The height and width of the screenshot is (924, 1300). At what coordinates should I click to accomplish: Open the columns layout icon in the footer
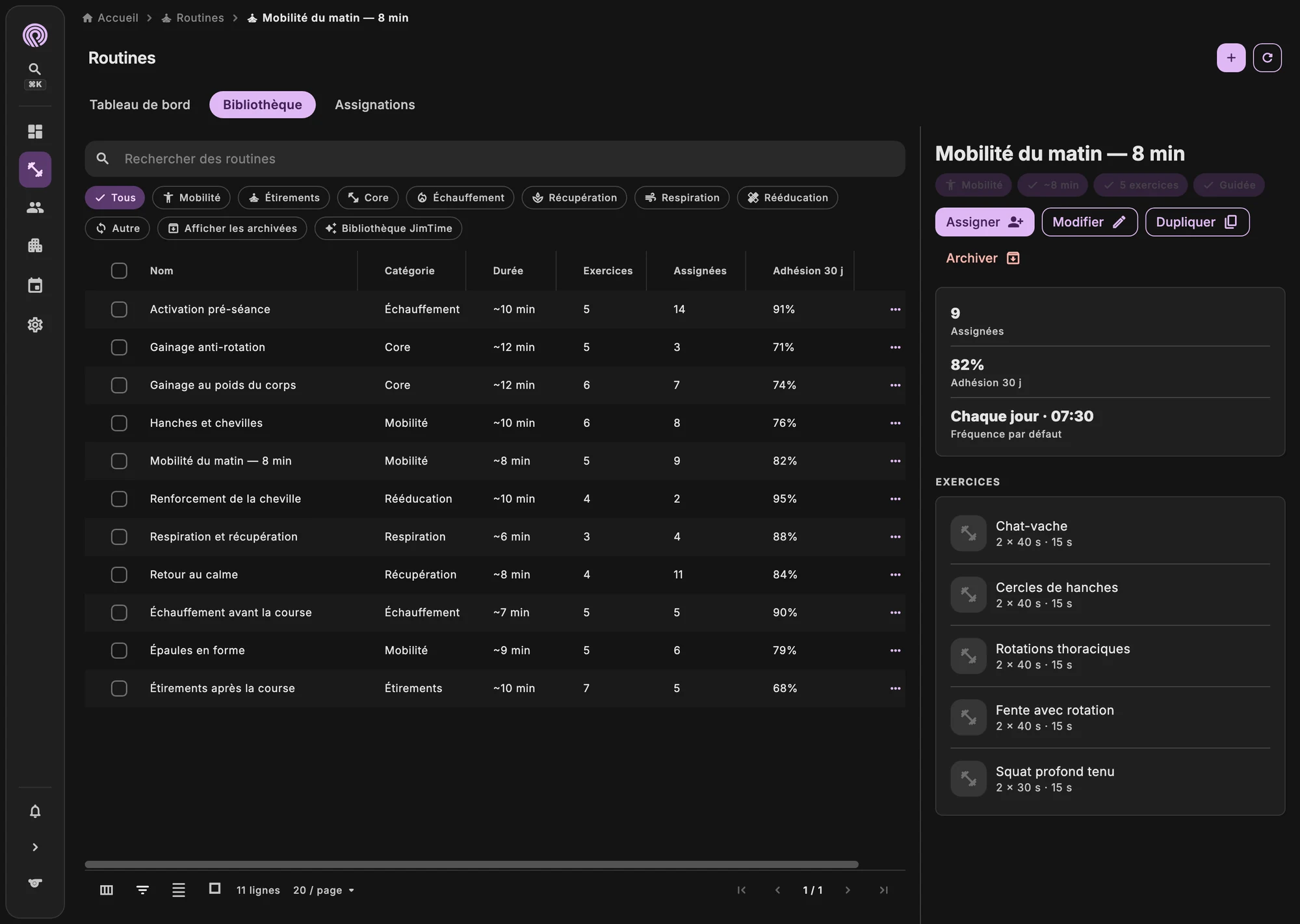pos(107,890)
